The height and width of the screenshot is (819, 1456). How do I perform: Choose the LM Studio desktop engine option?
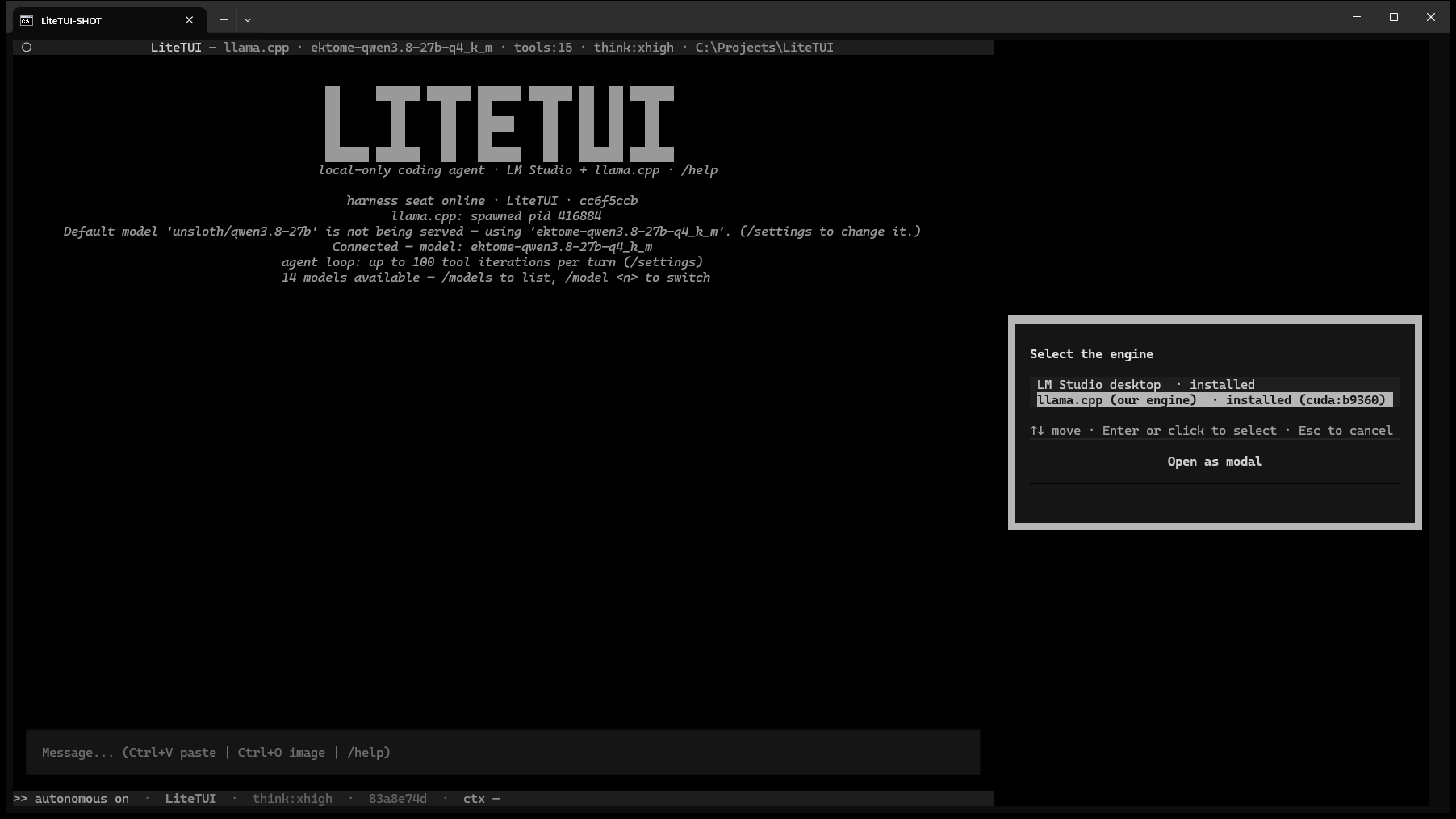click(x=1215, y=385)
